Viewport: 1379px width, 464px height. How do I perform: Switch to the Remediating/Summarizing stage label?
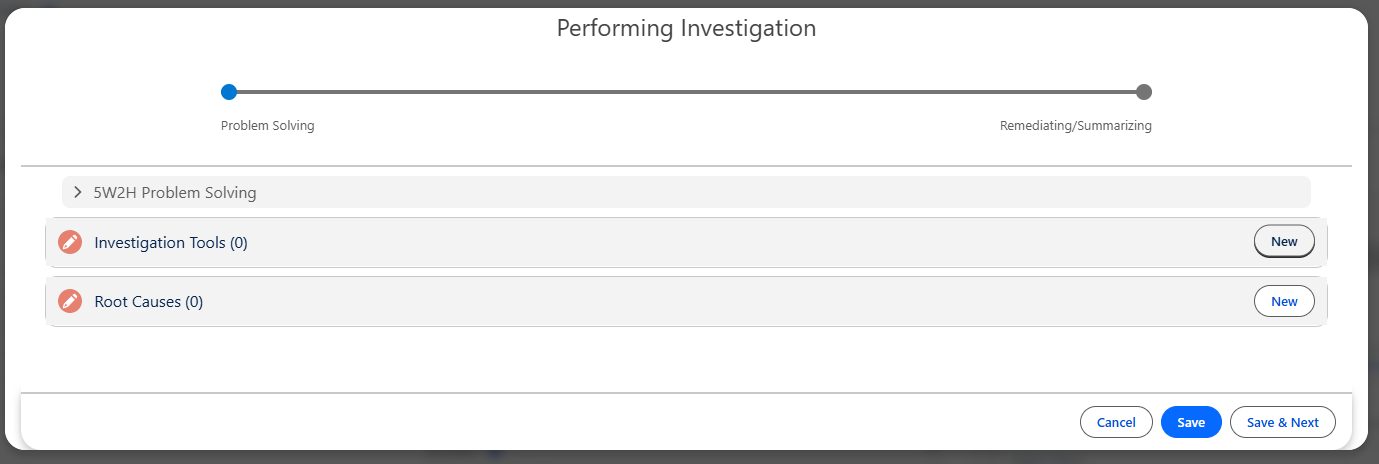point(1075,126)
